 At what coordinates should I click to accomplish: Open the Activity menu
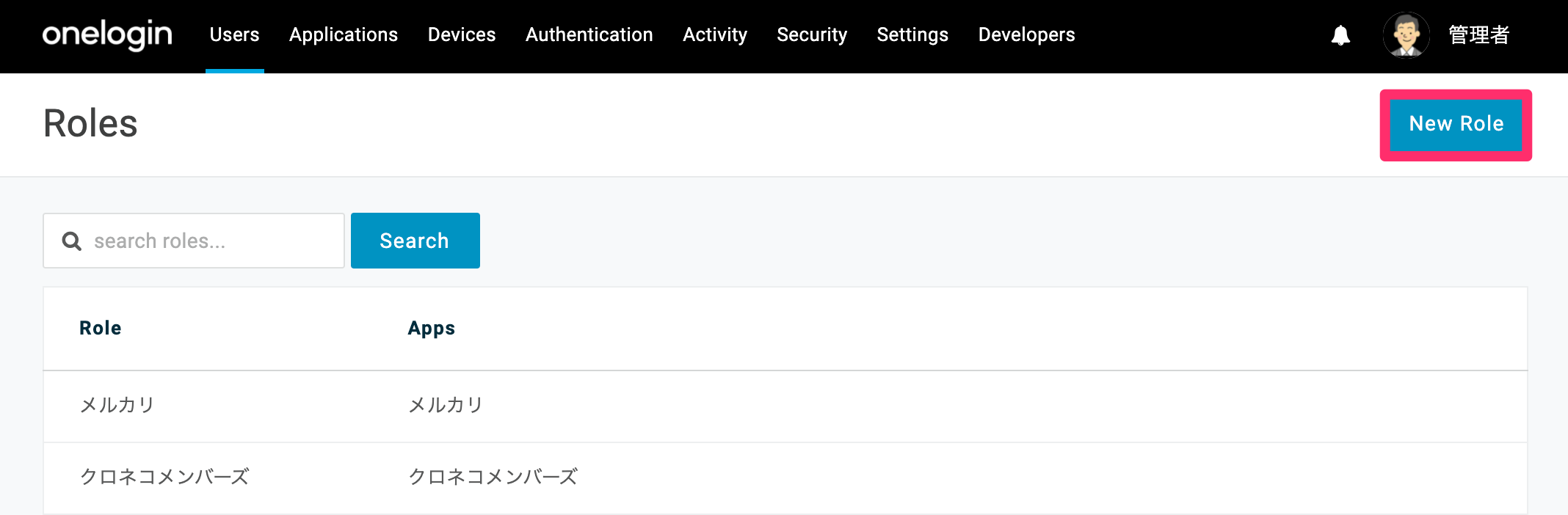tap(715, 34)
